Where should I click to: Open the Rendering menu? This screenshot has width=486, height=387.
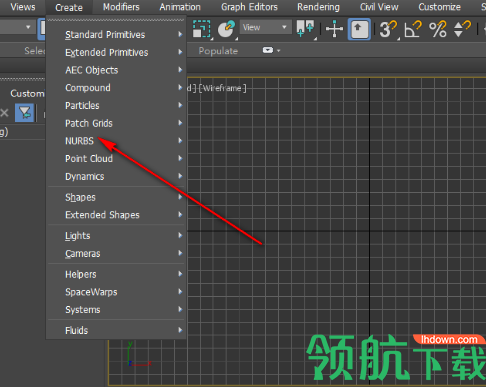318,7
